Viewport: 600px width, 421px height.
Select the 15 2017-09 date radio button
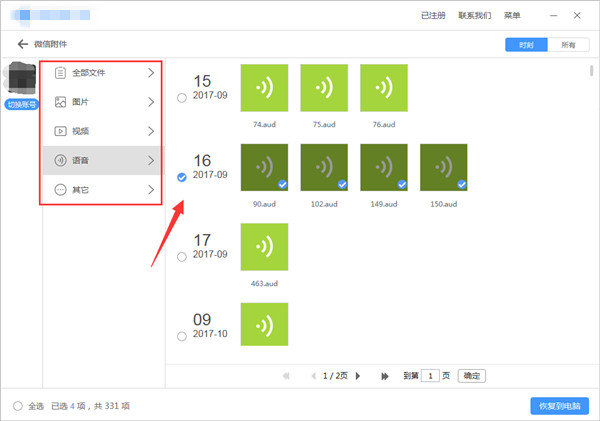pyautogui.click(x=182, y=98)
